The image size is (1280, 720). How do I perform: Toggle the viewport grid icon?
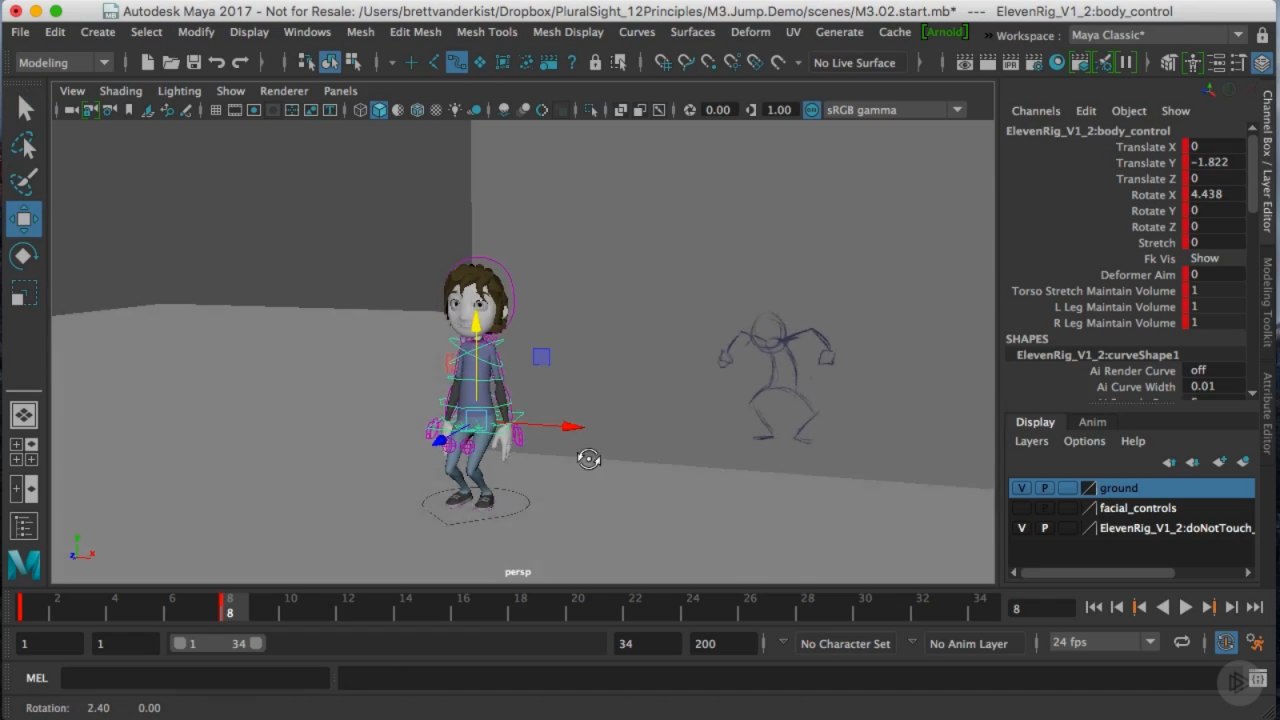(x=215, y=110)
